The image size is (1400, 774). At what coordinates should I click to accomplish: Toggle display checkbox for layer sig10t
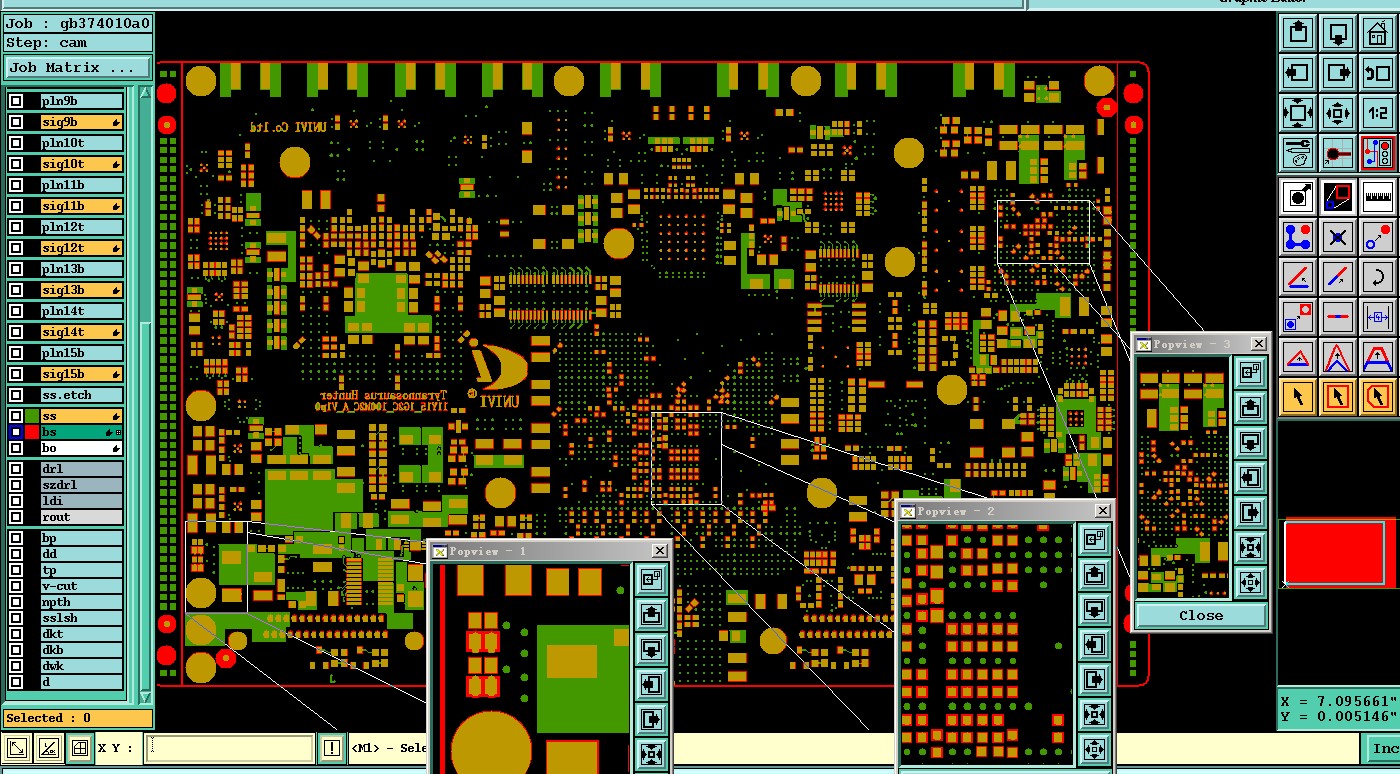coord(16,164)
